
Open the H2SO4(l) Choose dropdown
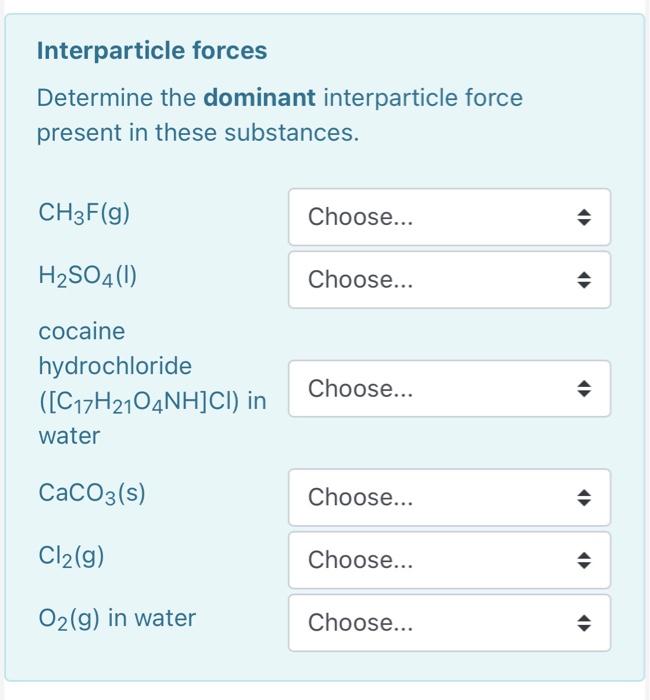coord(449,280)
